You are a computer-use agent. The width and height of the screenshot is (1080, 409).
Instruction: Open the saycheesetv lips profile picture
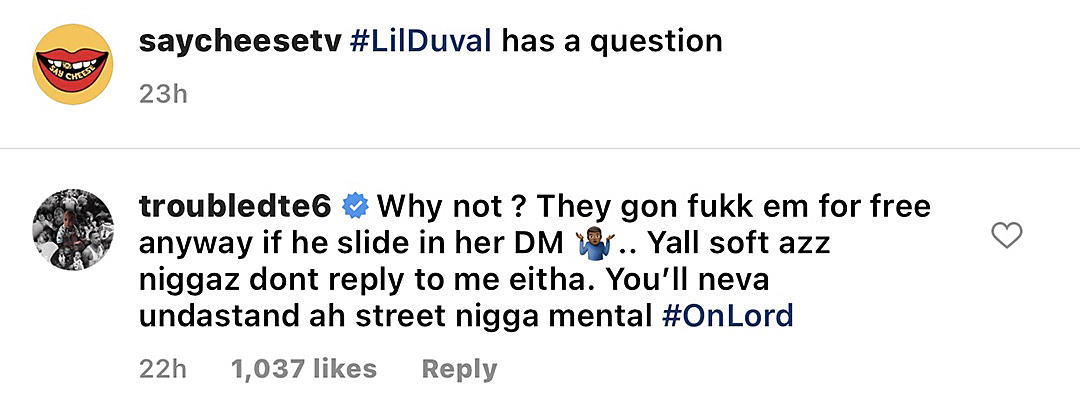[x=73, y=64]
